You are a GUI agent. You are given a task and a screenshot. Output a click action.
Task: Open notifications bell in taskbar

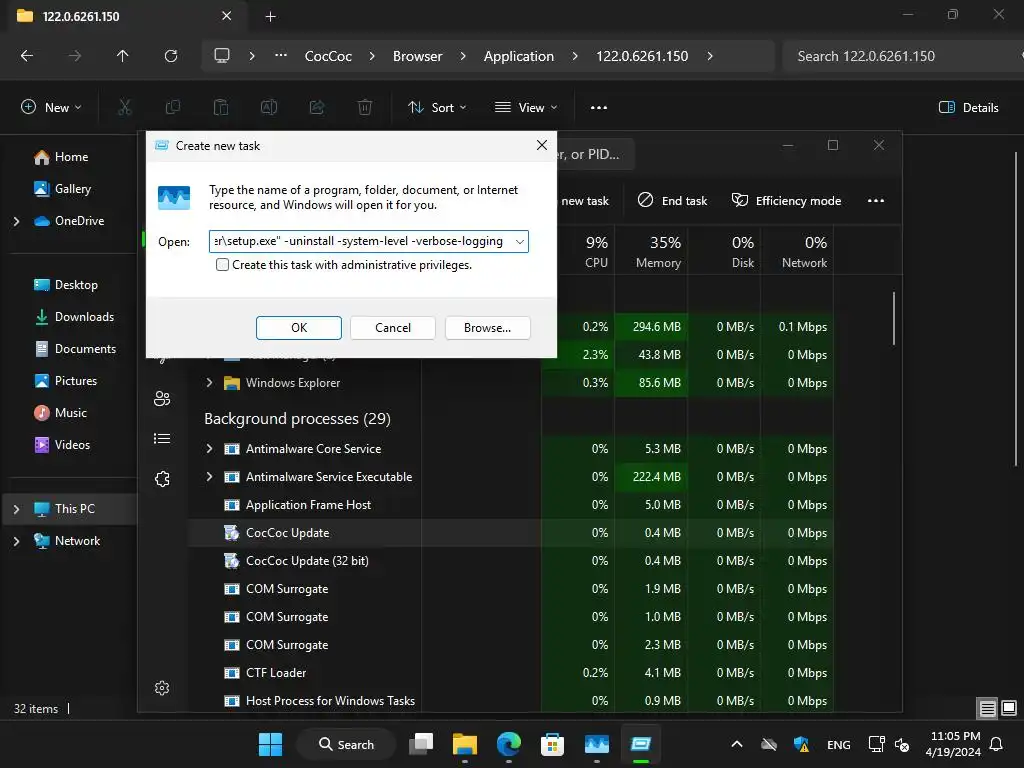[x=997, y=744]
